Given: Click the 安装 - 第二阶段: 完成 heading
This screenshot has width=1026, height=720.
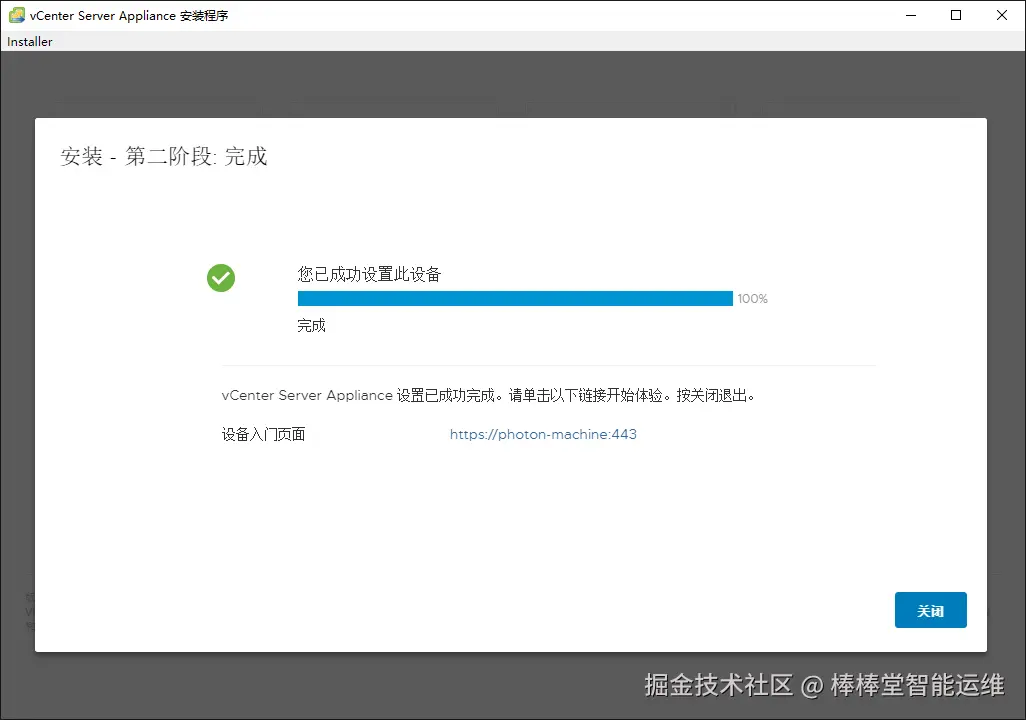Looking at the screenshot, I should (x=164, y=156).
